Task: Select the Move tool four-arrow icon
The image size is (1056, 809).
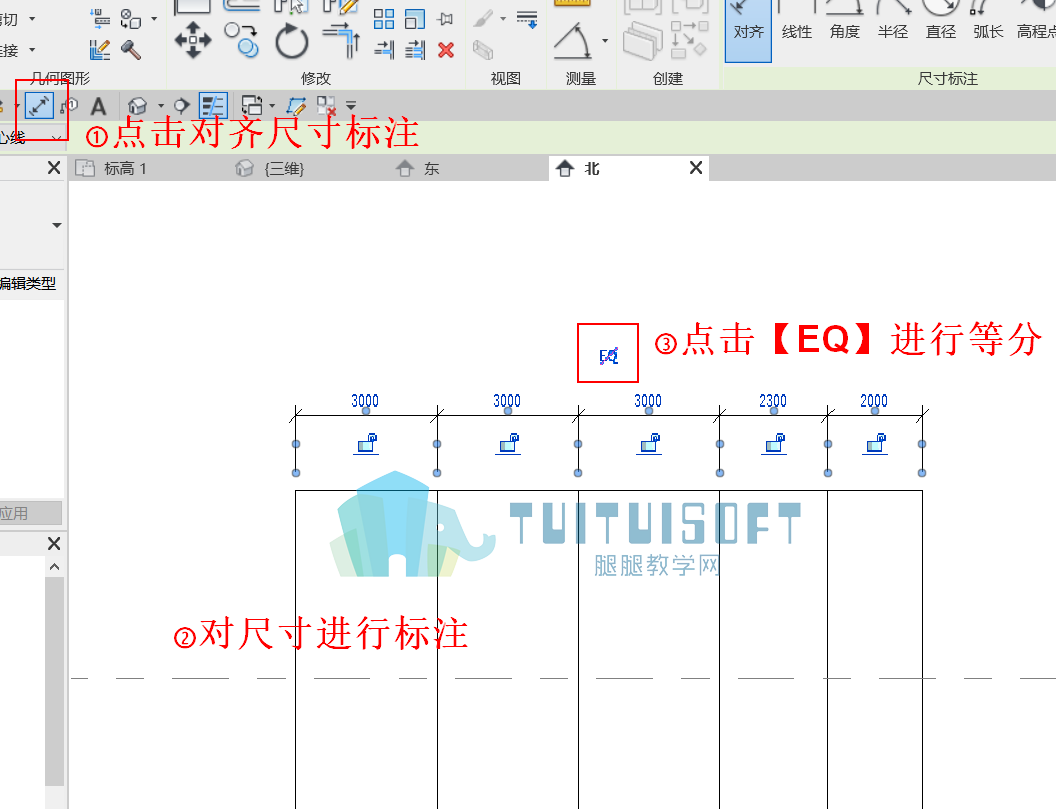Action: pyautogui.click(x=193, y=40)
